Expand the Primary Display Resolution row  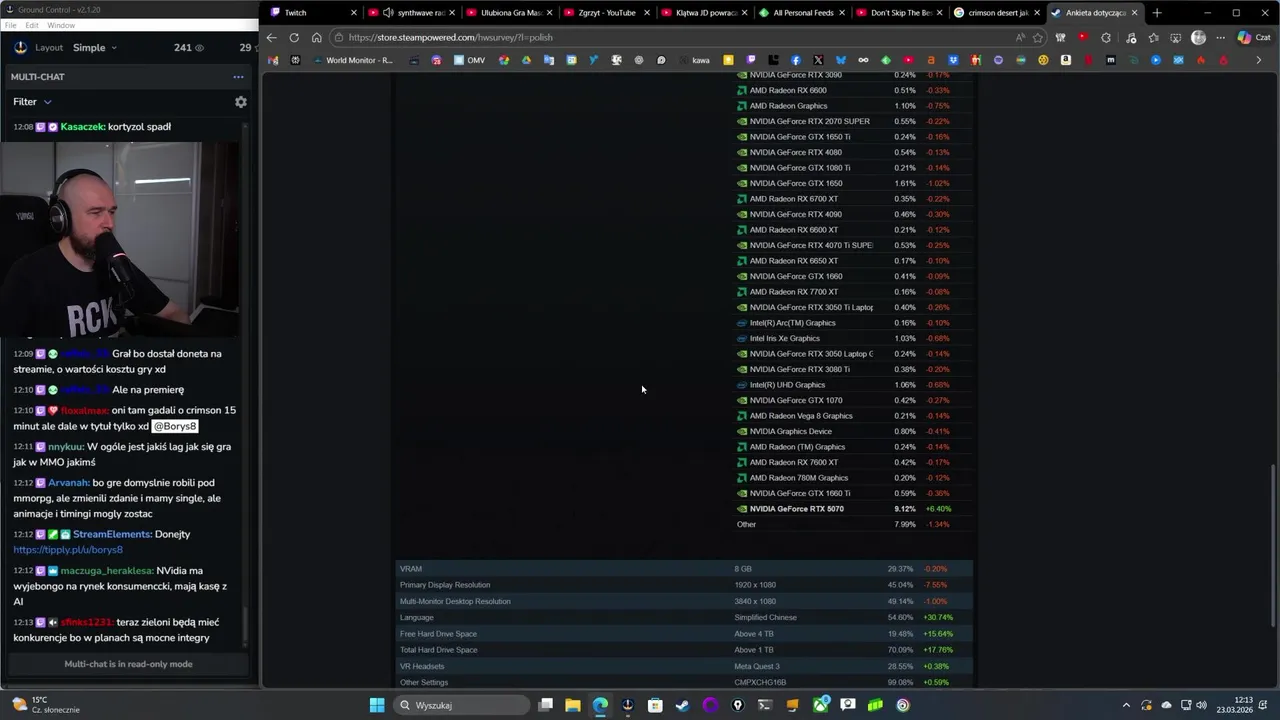[x=684, y=585]
